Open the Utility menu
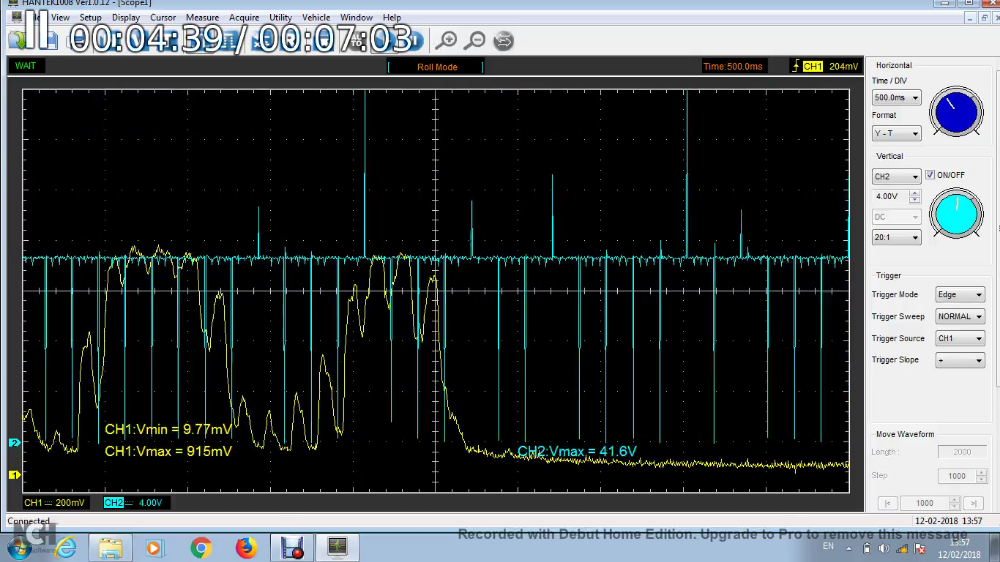The width and height of the screenshot is (1000, 562). pos(280,18)
